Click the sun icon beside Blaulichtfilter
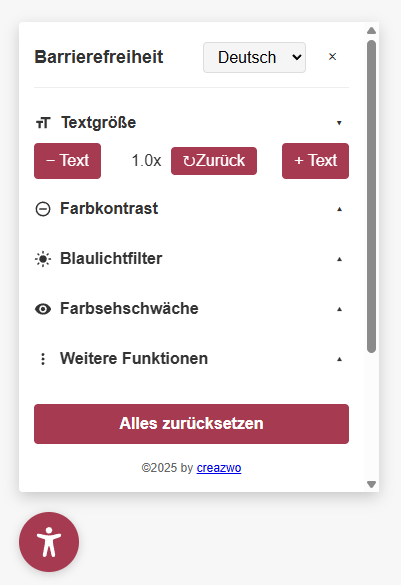The height and width of the screenshot is (585, 401). 43,259
